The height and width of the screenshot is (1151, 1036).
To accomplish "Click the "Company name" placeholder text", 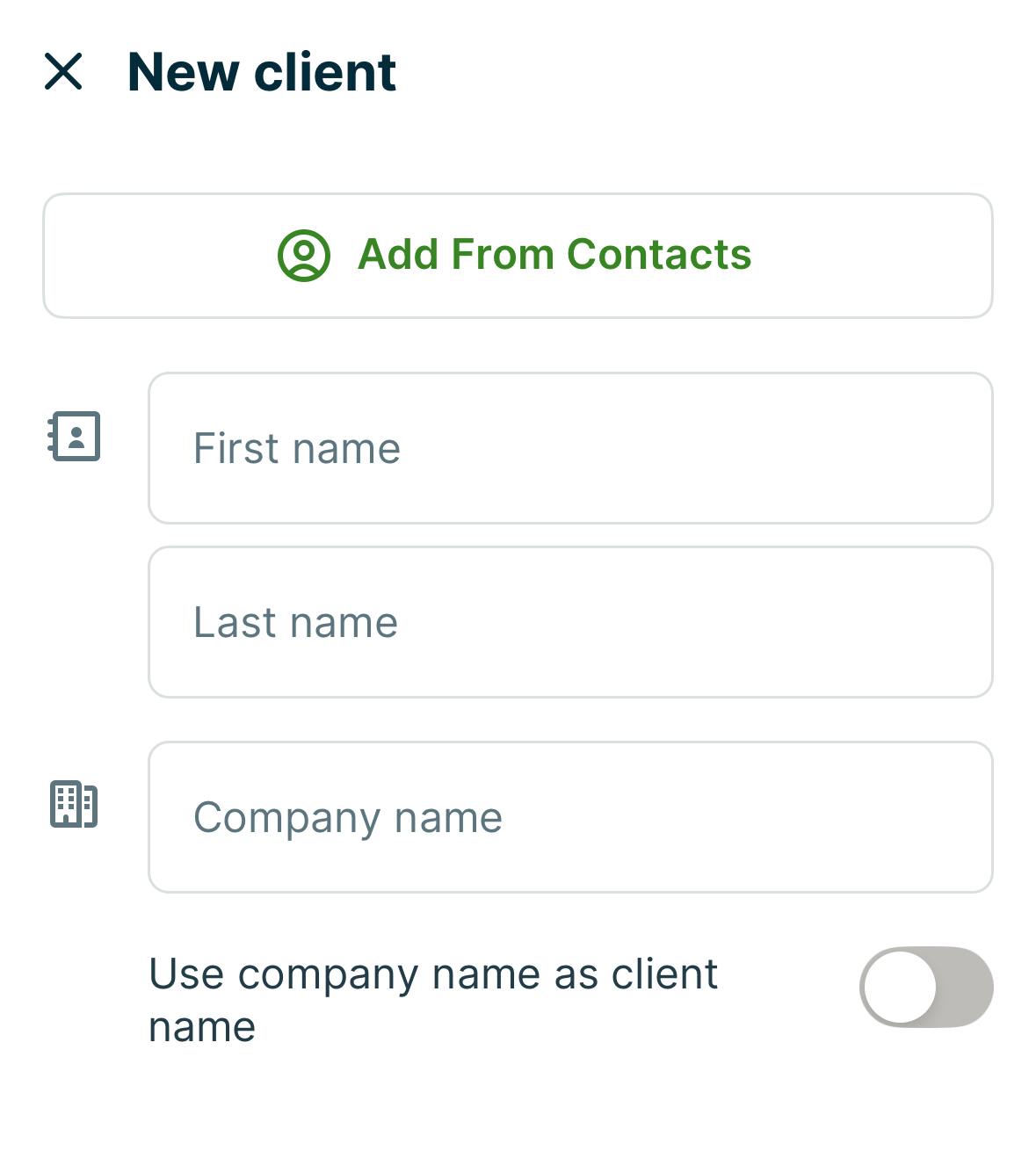I will pyautogui.click(x=348, y=818).
